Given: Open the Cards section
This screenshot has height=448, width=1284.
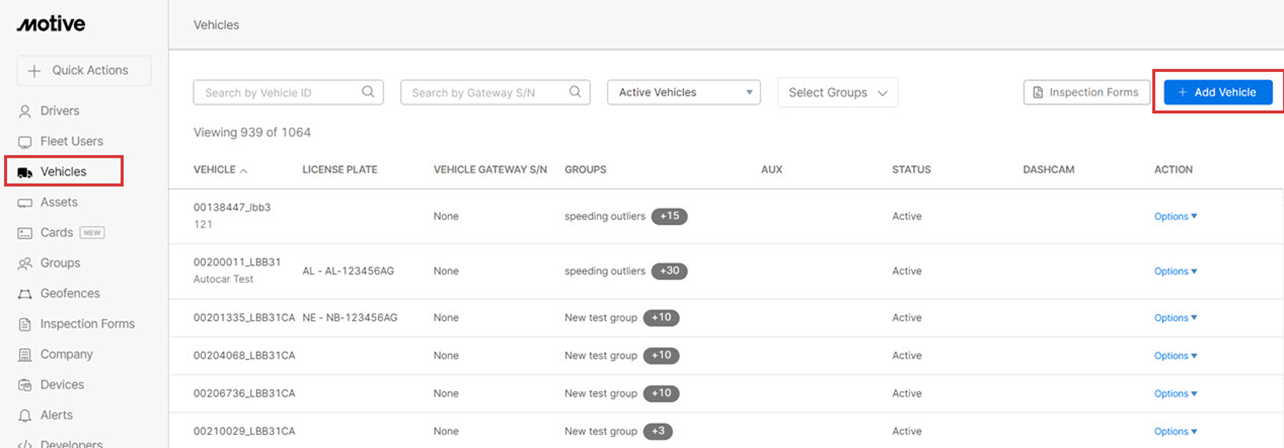Looking at the screenshot, I should coord(57,232).
